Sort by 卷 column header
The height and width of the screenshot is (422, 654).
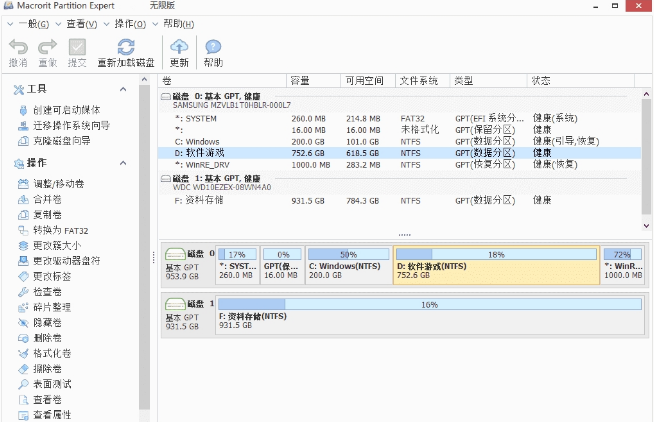[x=222, y=80]
